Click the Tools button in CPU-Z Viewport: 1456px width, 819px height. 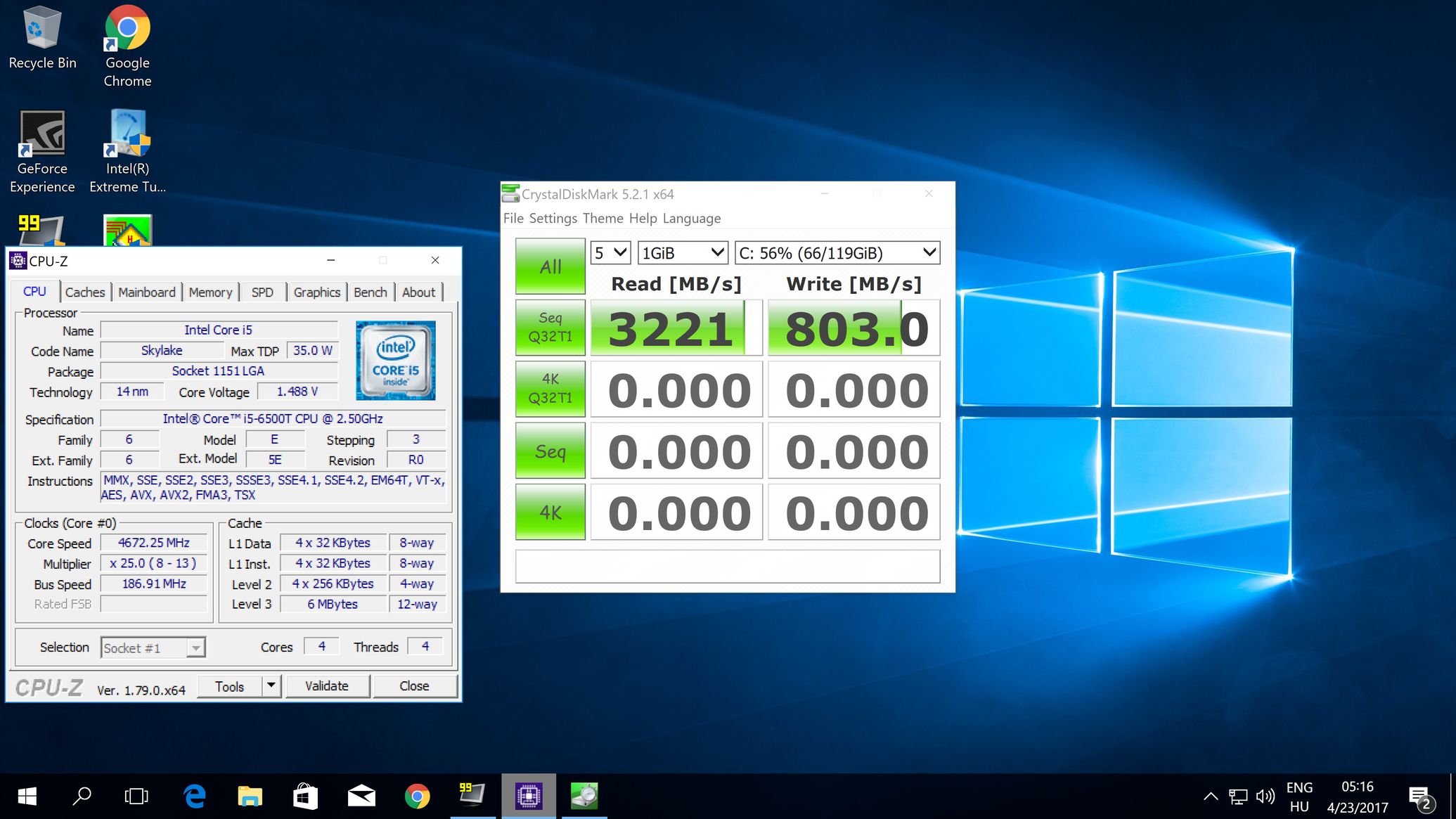point(230,685)
